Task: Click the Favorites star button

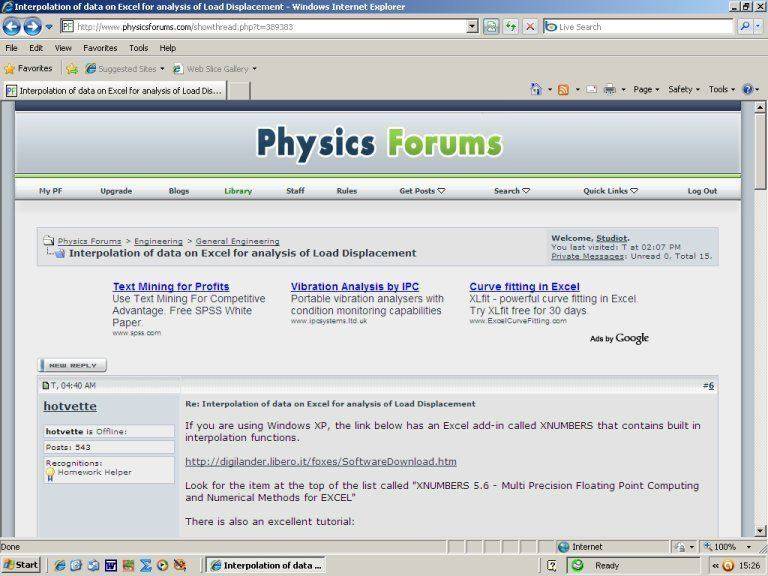Action: pos(28,69)
